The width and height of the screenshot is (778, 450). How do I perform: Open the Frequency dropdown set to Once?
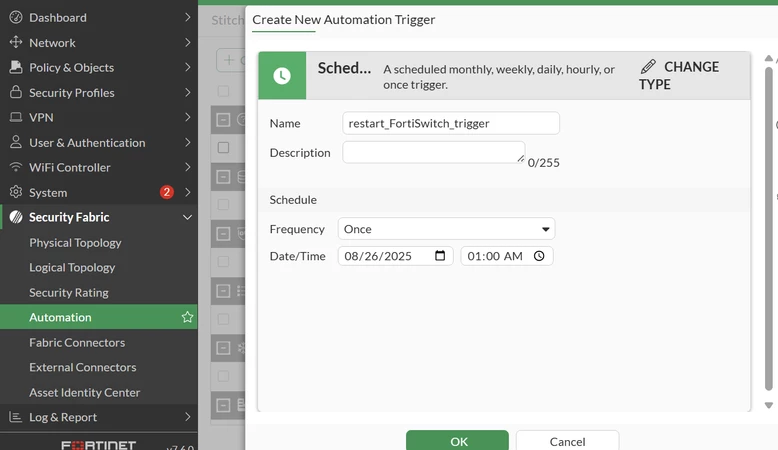pos(446,229)
